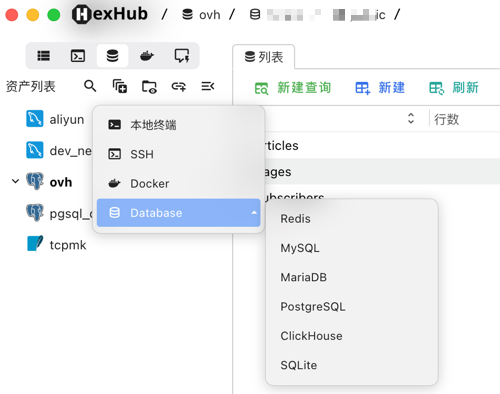Select the database view icon in sidebar switcher
The image size is (500, 394).
112,56
